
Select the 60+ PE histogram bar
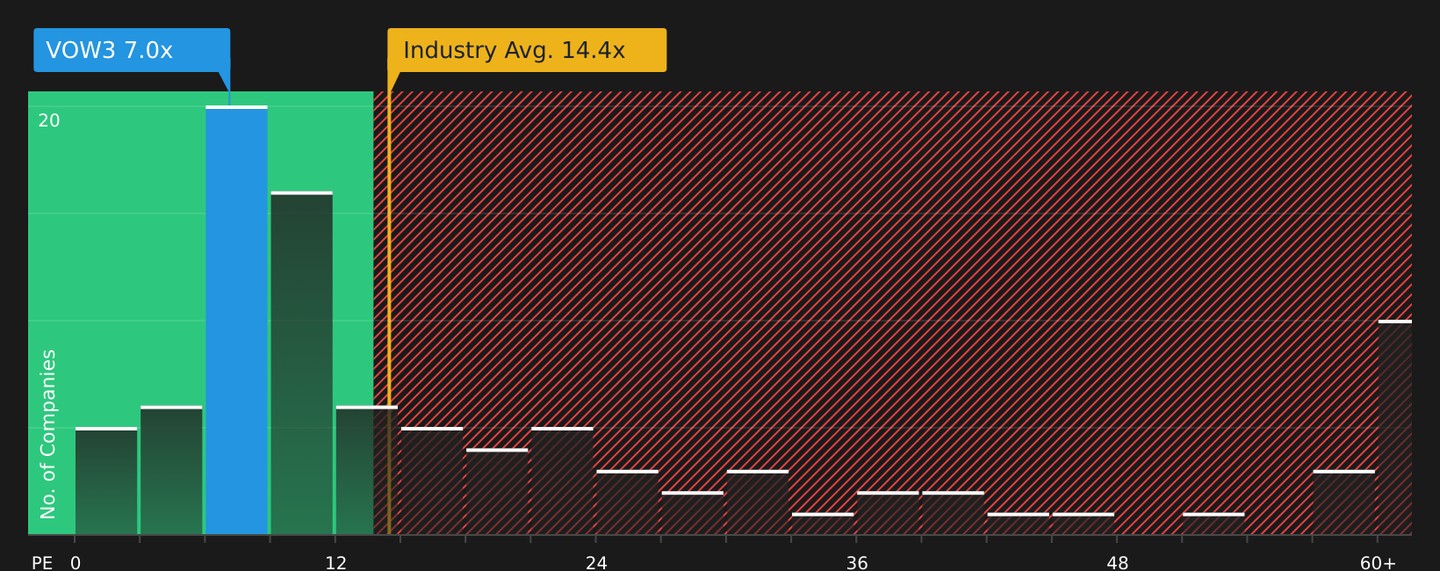[x=1395, y=428]
